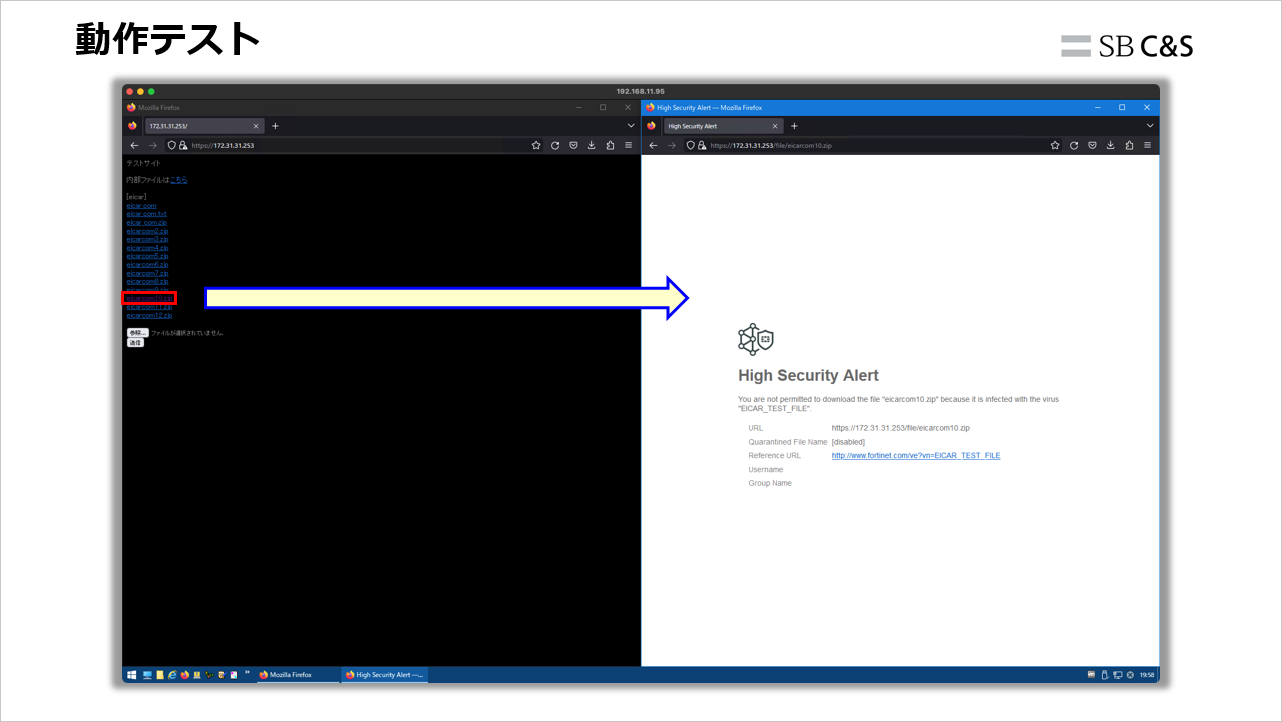Bookmark the alert page via the star icon
The width and height of the screenshot is (1282, 722).
(1055, 144)
